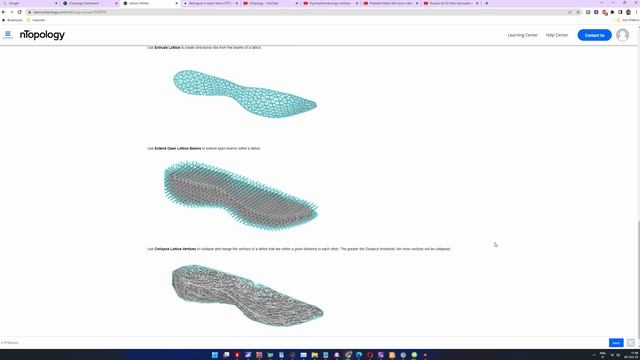Switch to the Google tab
This screenshot has width=640, height=360.
[29, 3]
